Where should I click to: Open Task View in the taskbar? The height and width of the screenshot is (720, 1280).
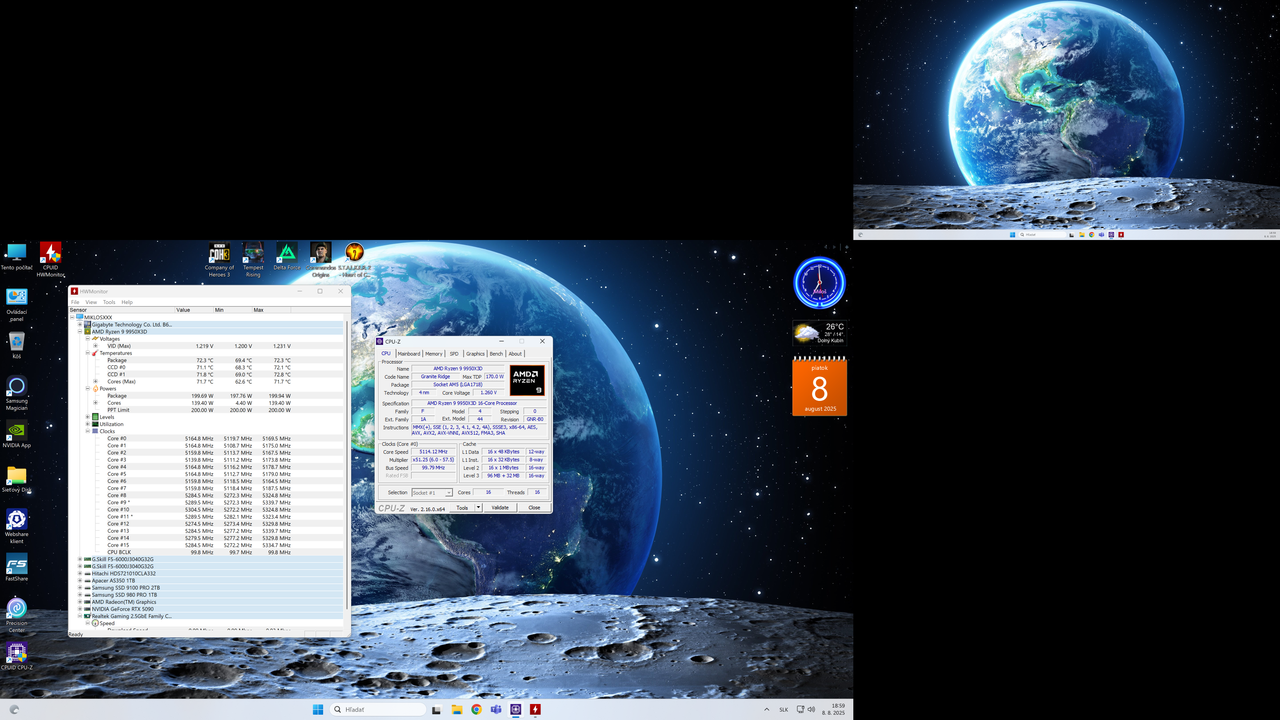436,709
